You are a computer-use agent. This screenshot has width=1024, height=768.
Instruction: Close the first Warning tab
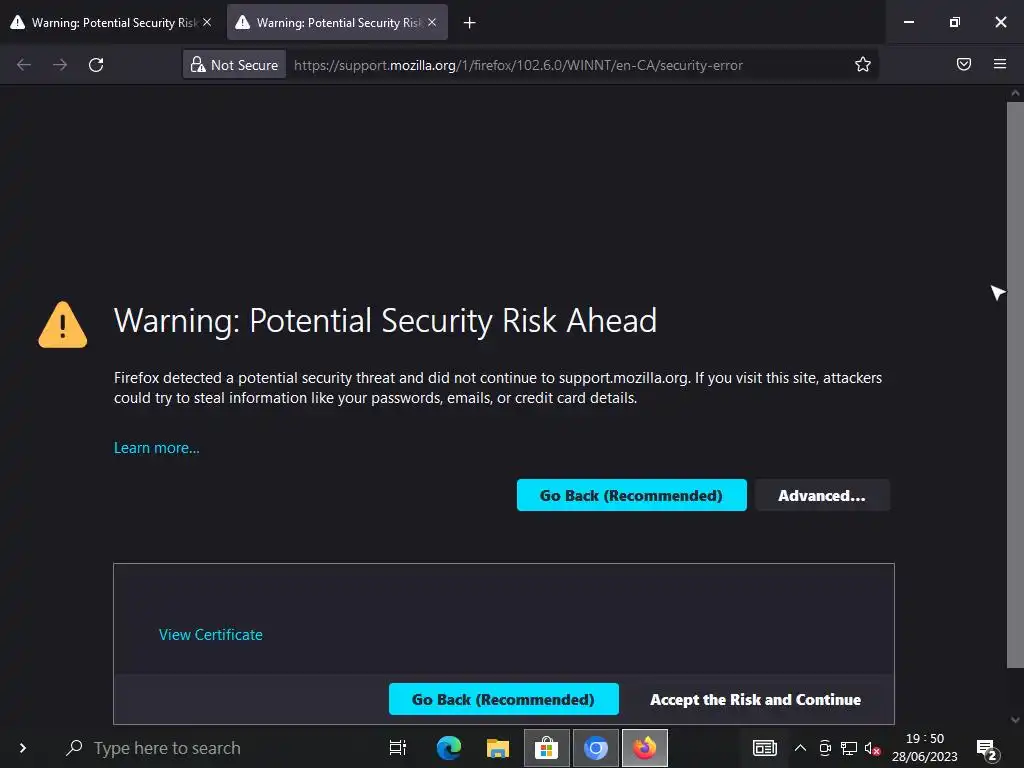coord(207,22)
